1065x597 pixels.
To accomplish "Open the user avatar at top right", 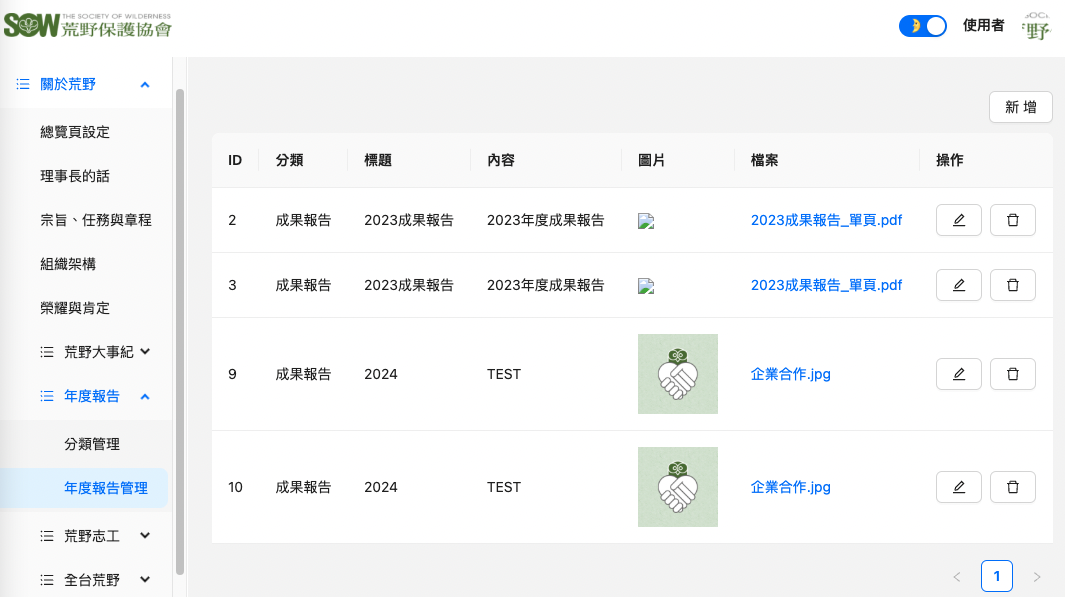I will coord(1037,27).
